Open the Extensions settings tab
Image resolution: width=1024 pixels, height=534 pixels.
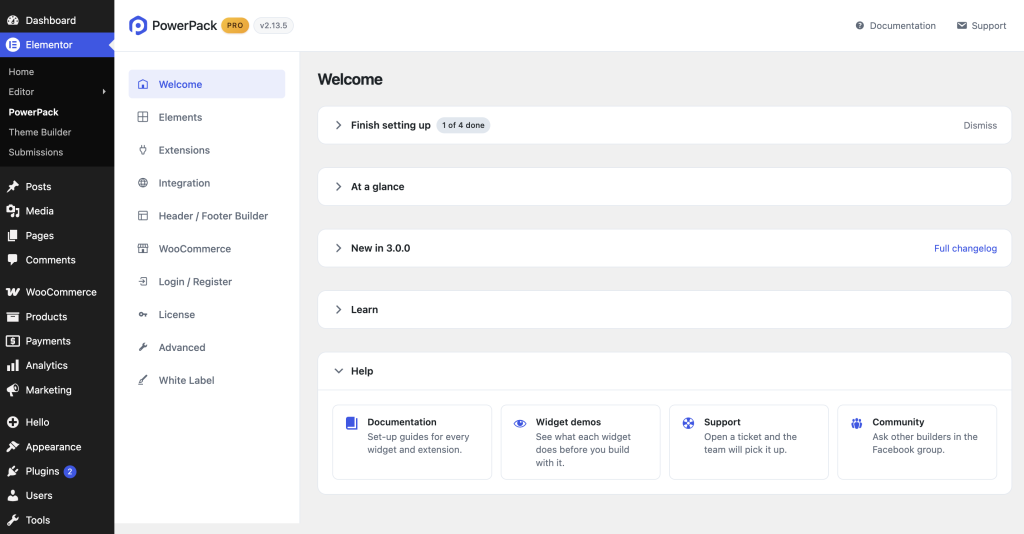click(x=206, y=150)
